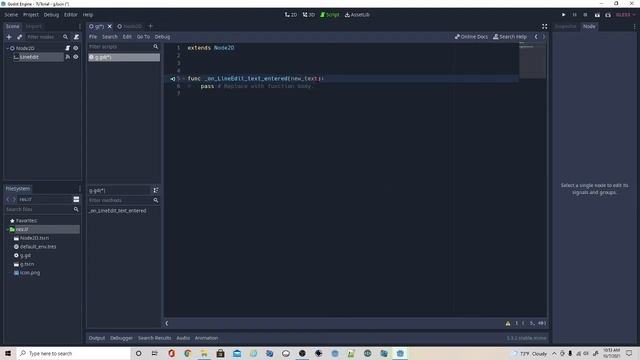Click the signal connection icon at line 5
The height and width of the screenshot is (360, 640).
173,79
